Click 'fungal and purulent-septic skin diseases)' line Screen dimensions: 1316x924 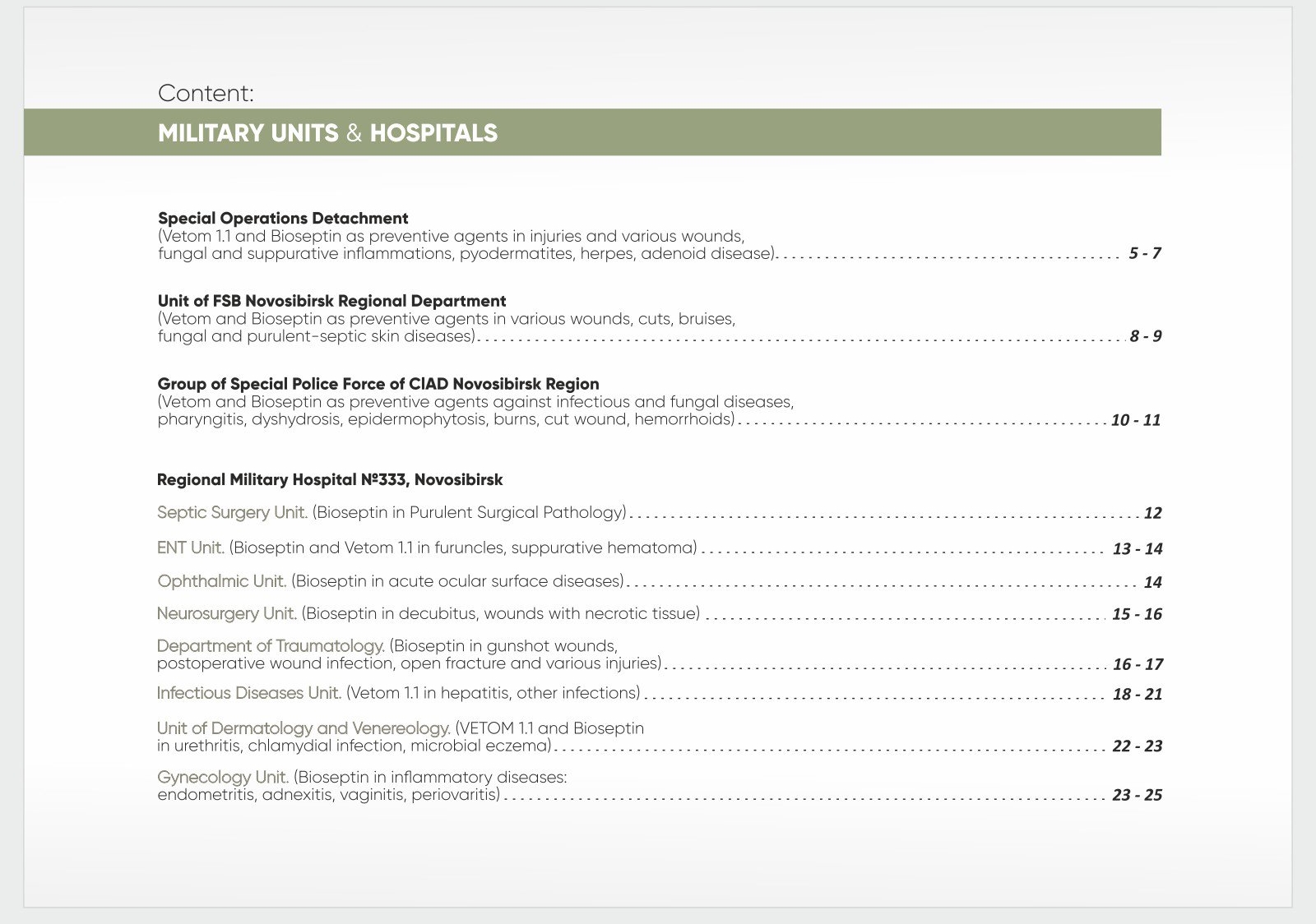317,336
